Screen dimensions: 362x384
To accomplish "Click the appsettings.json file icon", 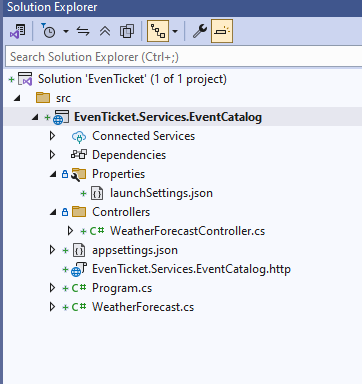I will (x=79, y=250).
